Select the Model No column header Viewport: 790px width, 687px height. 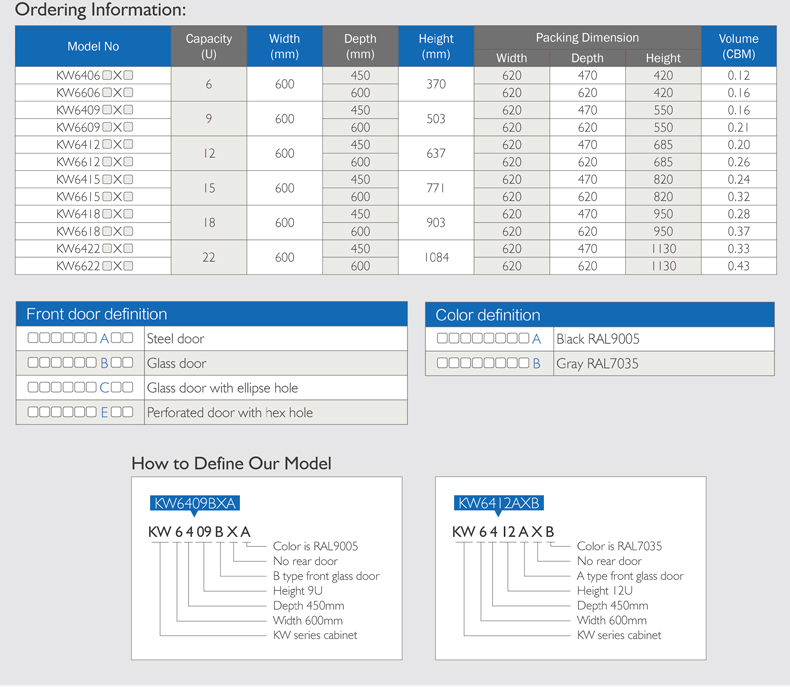tap(93, 47)
